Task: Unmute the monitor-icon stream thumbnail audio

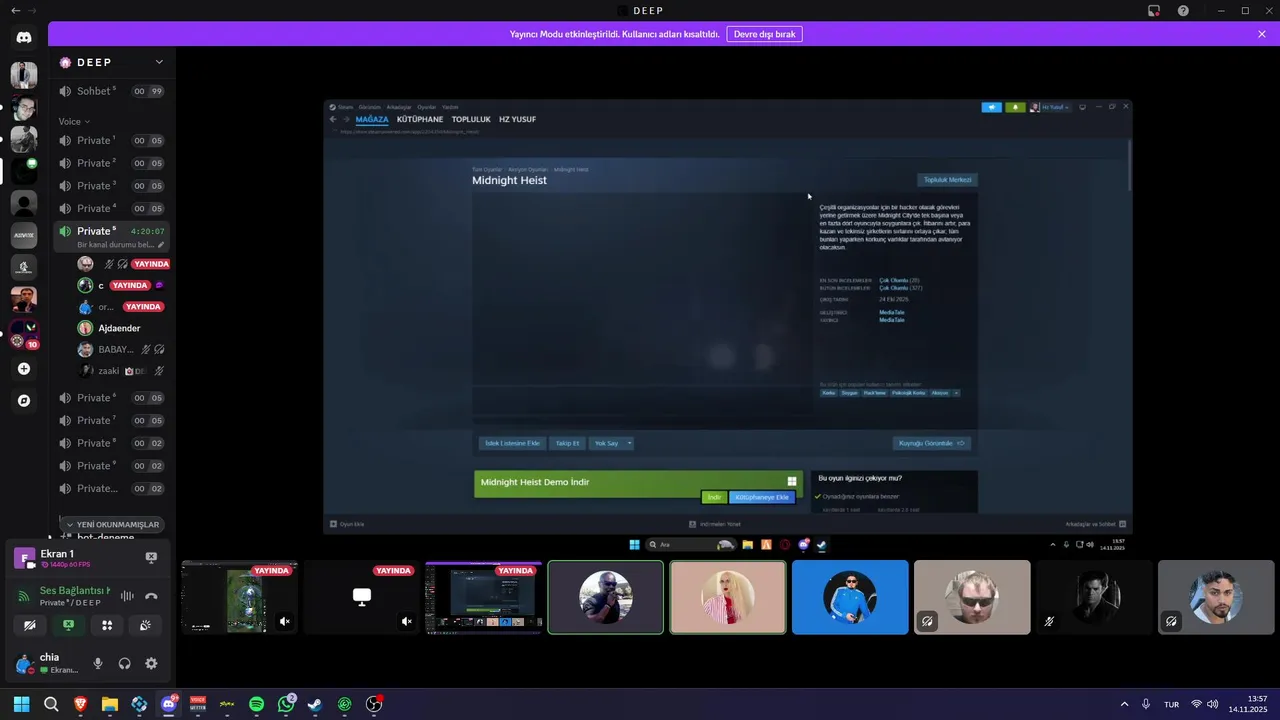Action: pyautogui.click(x=407, y=622)
